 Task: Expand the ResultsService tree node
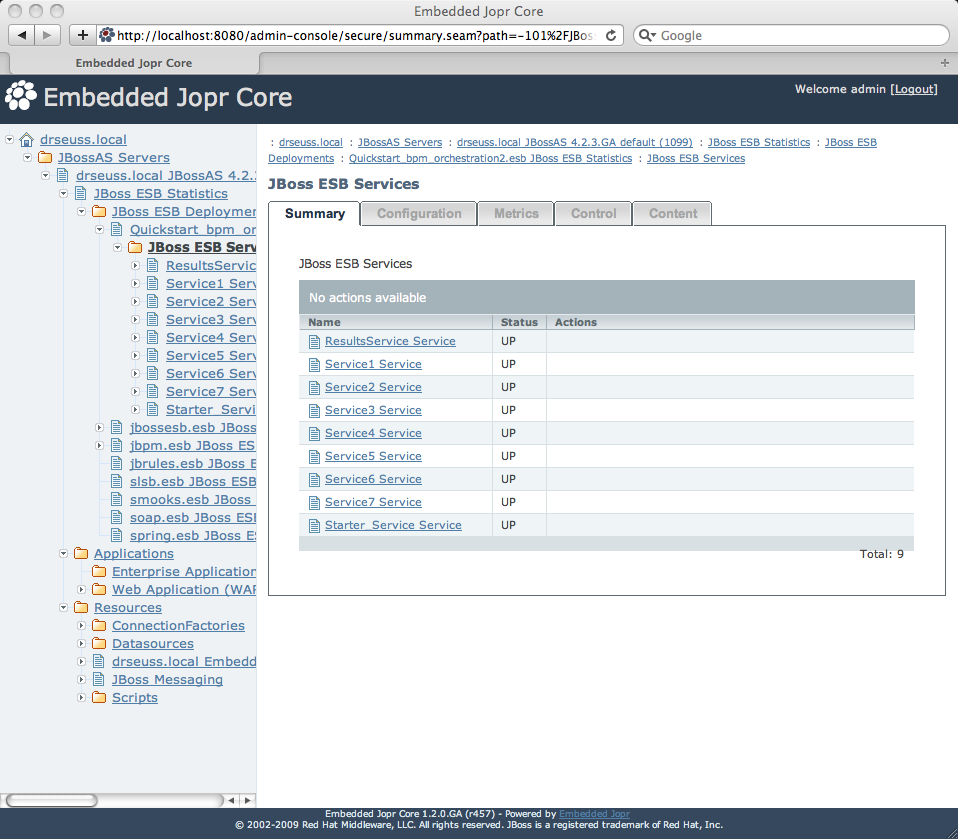point(136,266)
